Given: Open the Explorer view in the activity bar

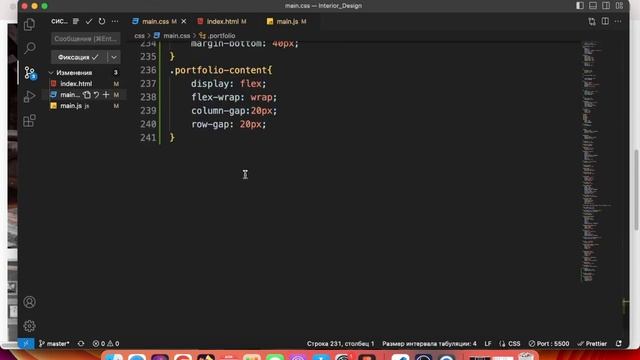Looking at the screenshot, I should [x=29, y=24].
